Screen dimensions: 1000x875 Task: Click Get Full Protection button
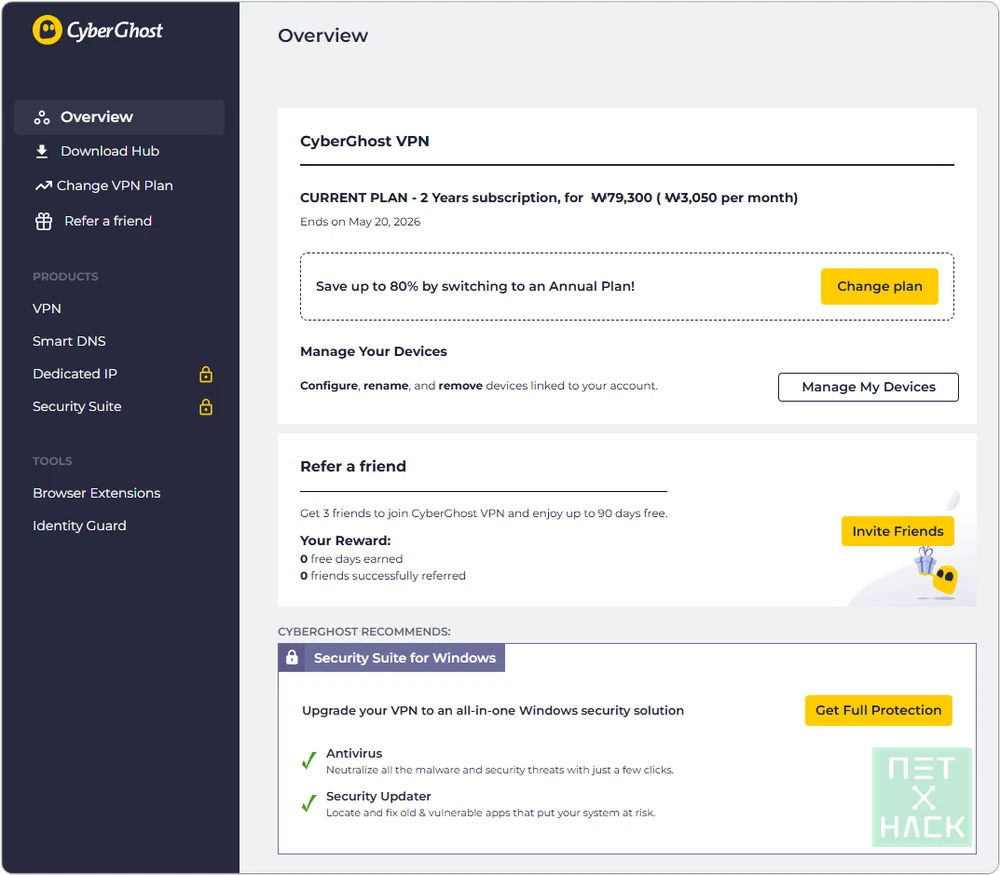click(x=878, y=710)
